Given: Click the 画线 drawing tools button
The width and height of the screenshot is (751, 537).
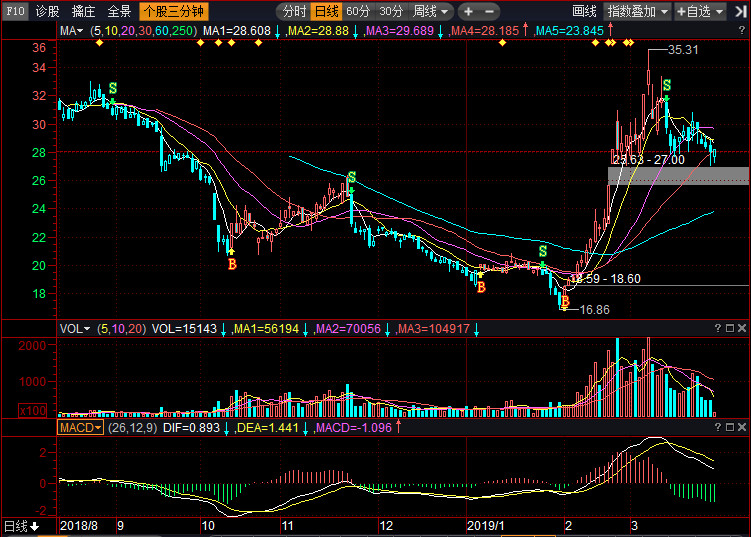Looking at the screenshot, I should click(584, 11).
